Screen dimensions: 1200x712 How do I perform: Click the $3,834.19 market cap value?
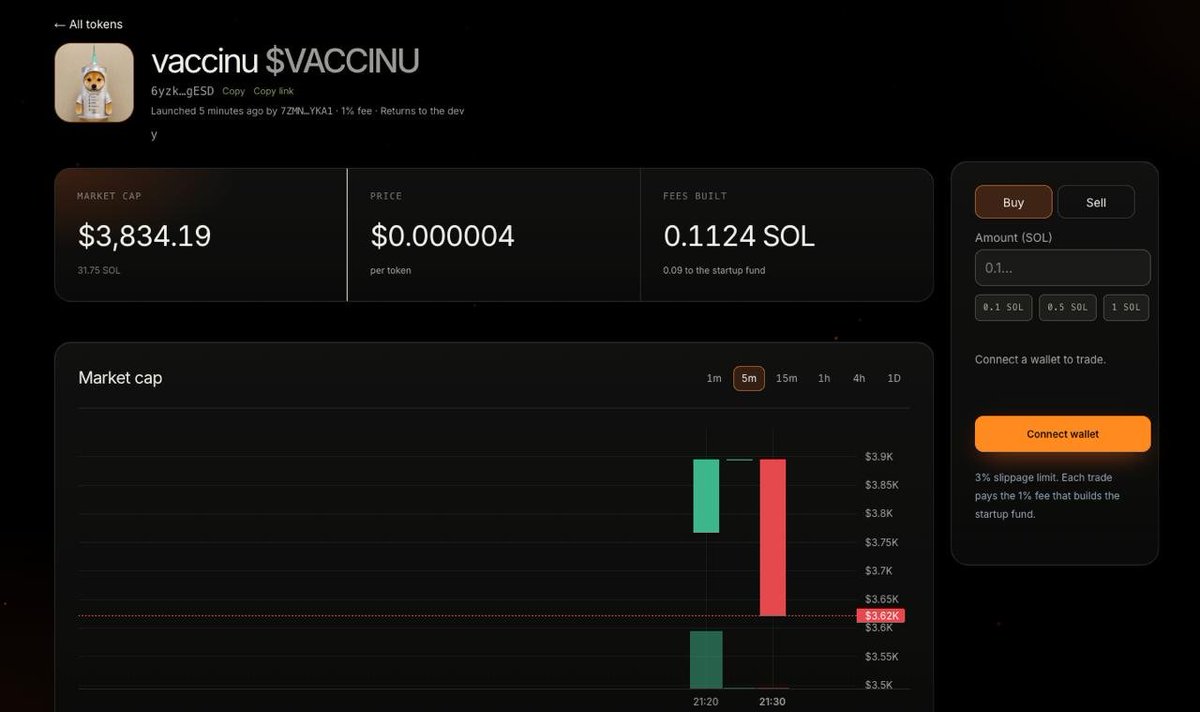145,236
